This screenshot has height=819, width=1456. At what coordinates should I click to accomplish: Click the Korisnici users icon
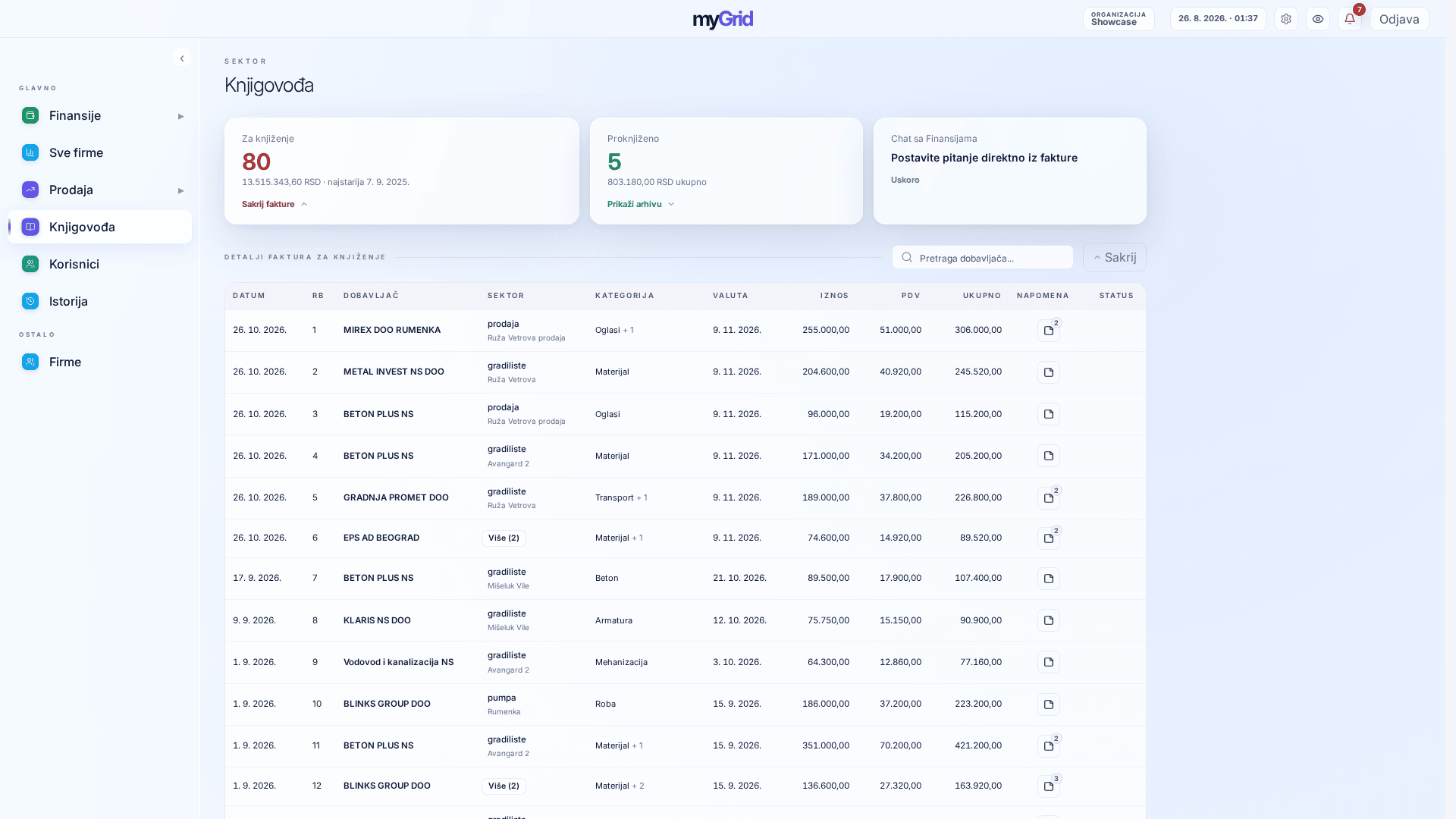(x=30, y=264)
